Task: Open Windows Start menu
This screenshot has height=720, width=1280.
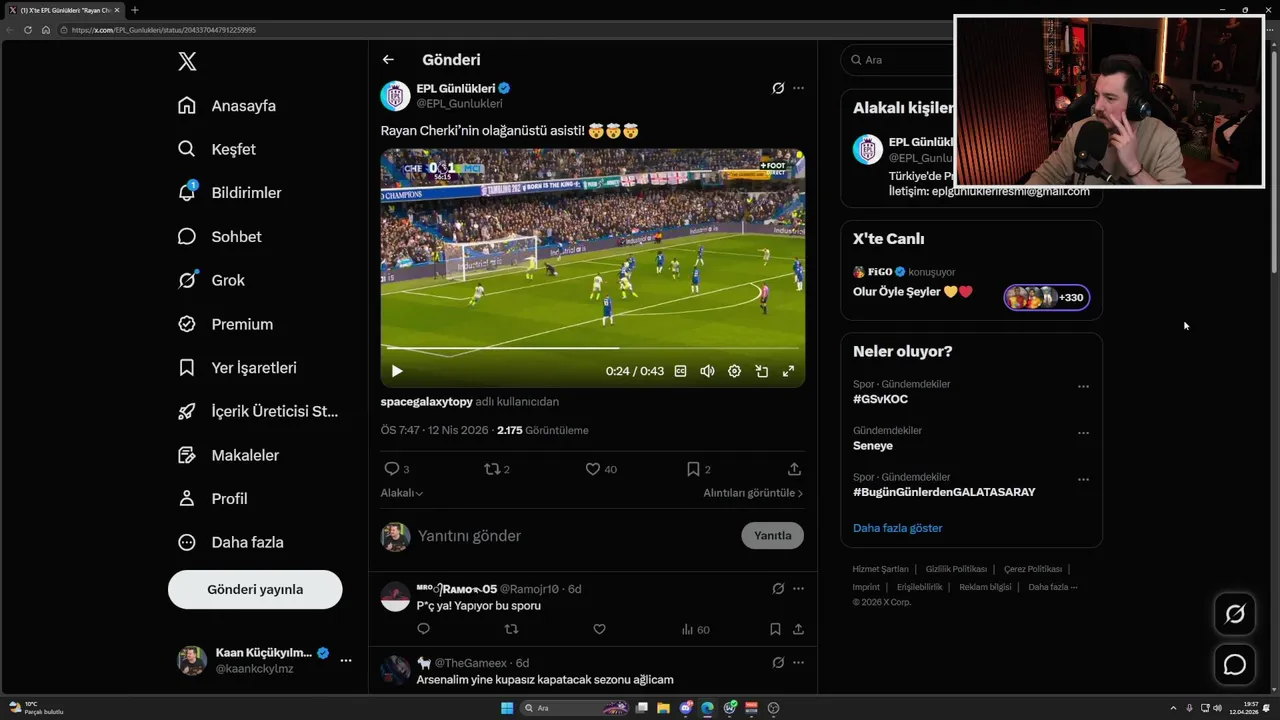Action: click(507, 708)
